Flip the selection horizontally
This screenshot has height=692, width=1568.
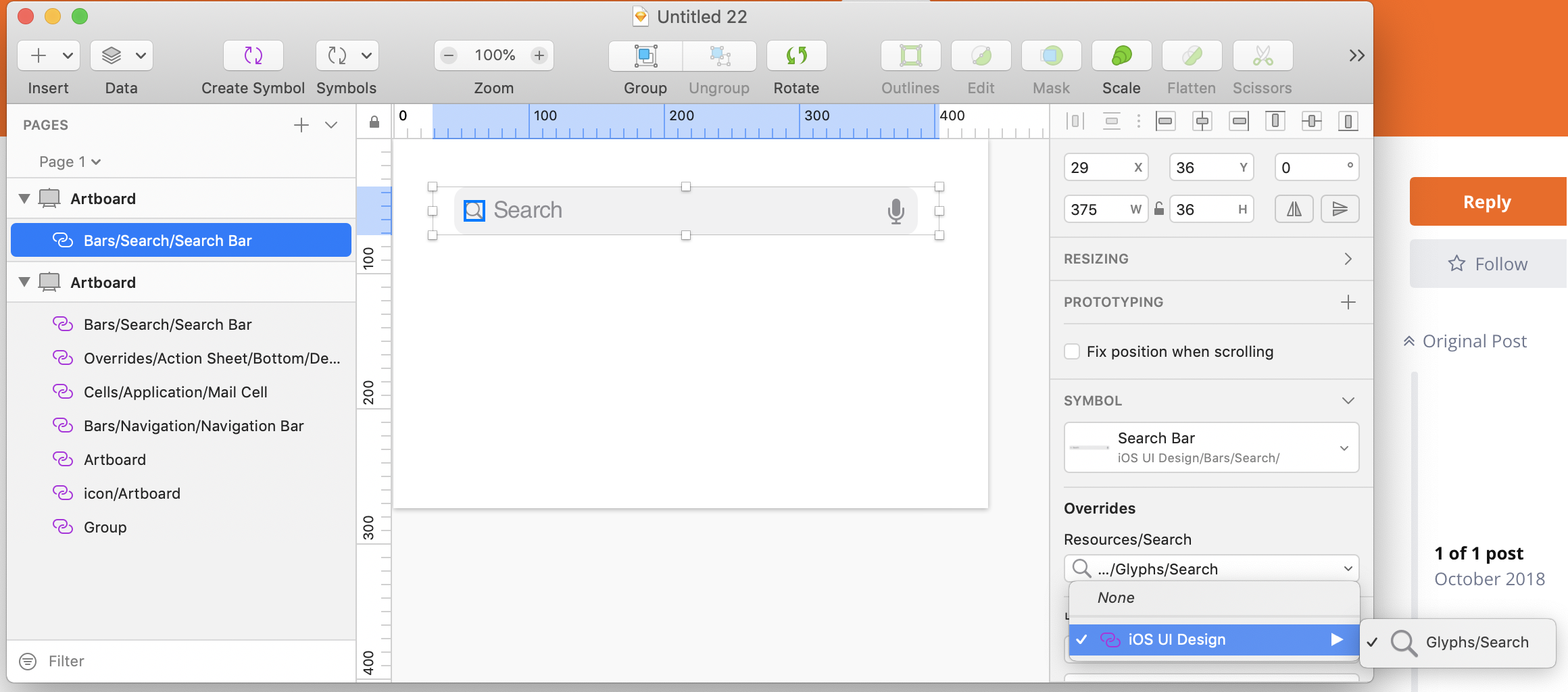pyautogui.click(x=1293, y=209)
